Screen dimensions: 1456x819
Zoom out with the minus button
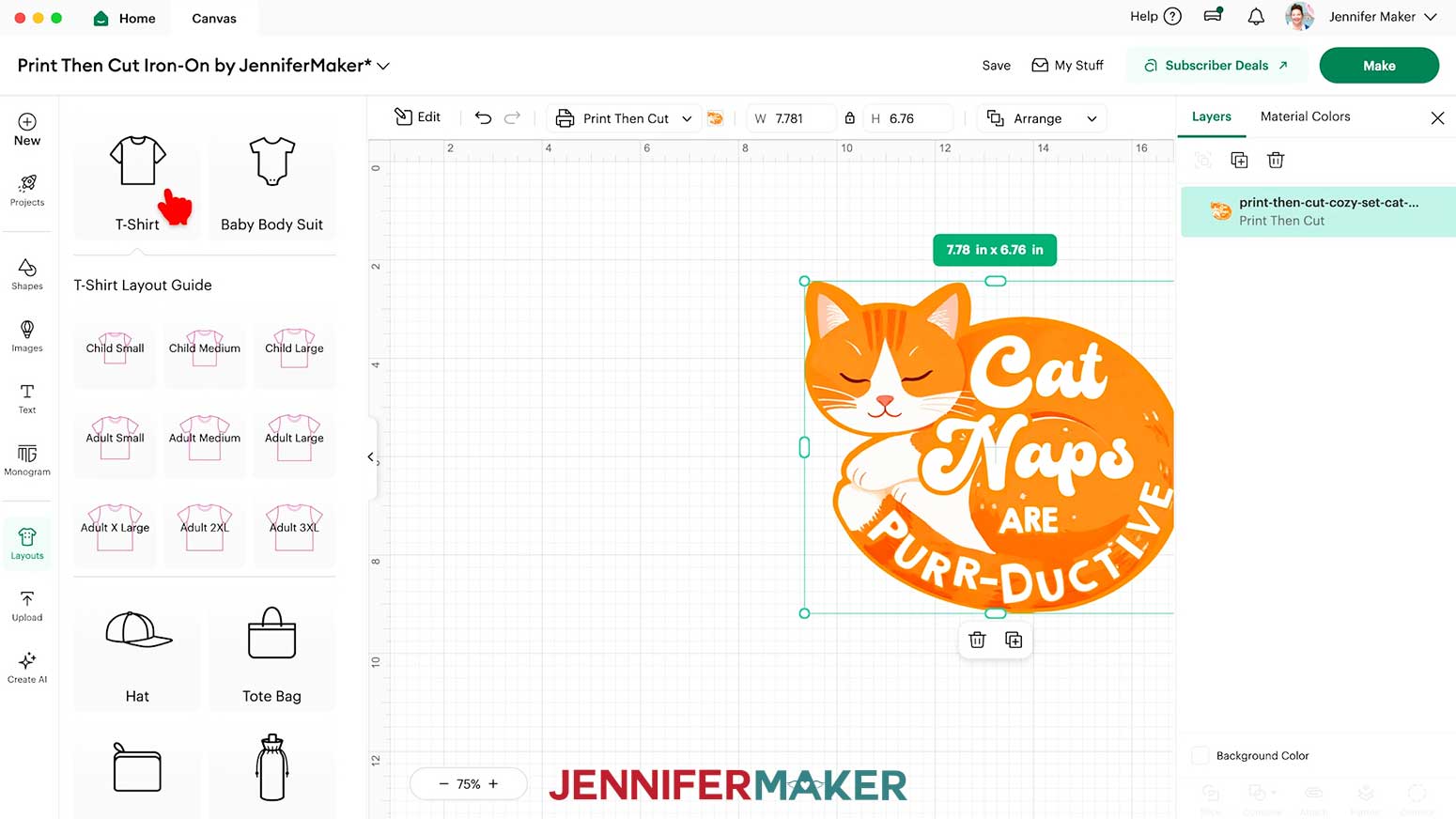pyautogui.click(x=443, y=783)
